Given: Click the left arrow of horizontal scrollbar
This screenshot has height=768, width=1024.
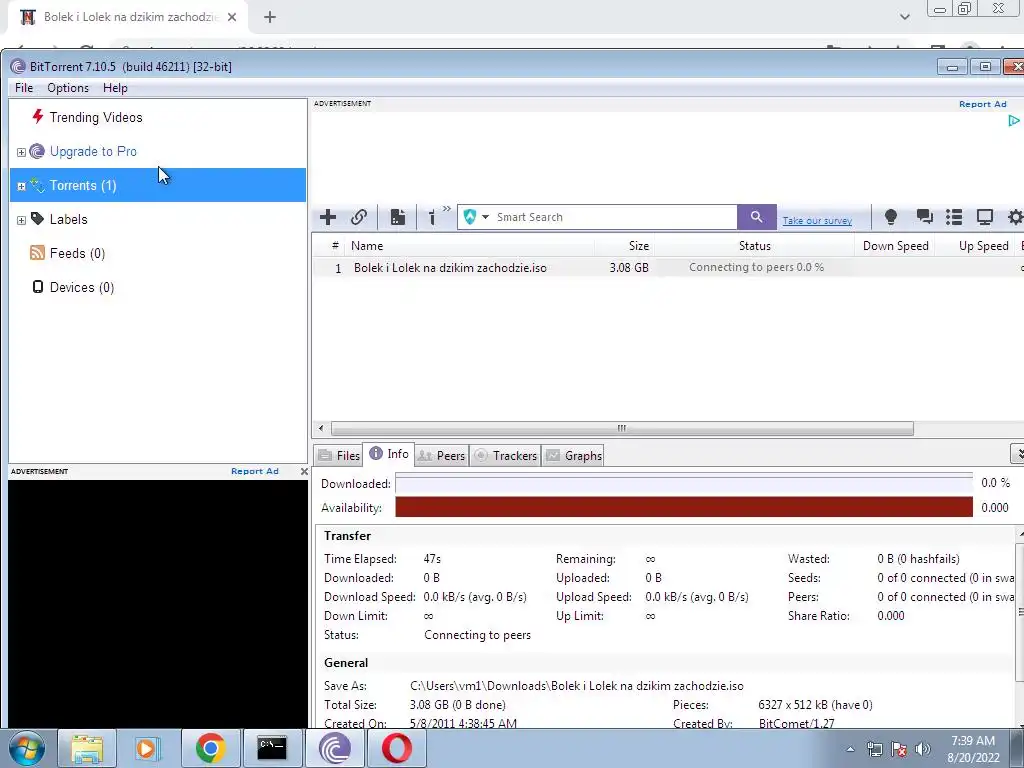Looking at the screenshot, I should click(321, 428).
